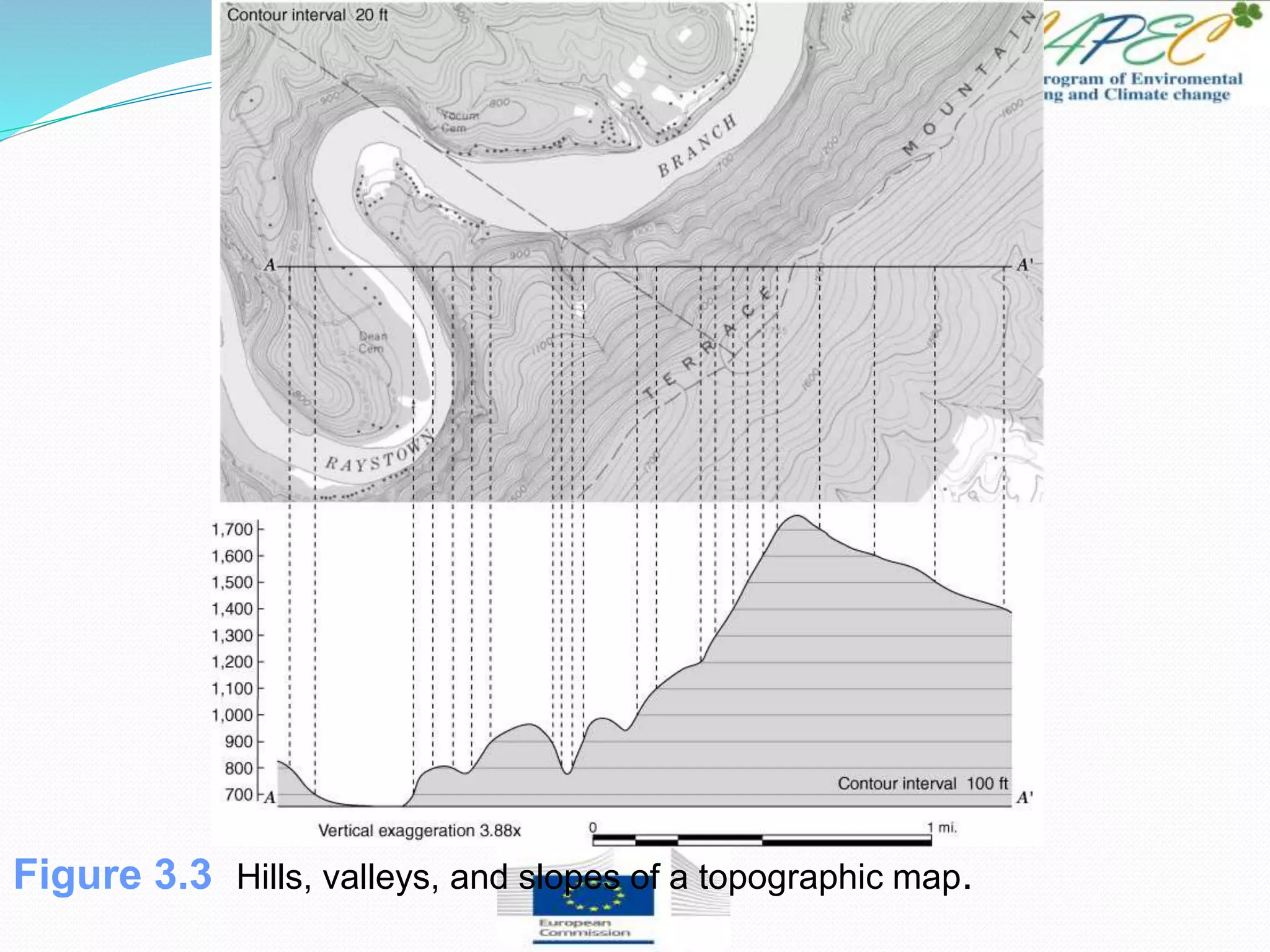Click the 'Vertical exaggeration 3.88x' text

click(x=419, y=831)
